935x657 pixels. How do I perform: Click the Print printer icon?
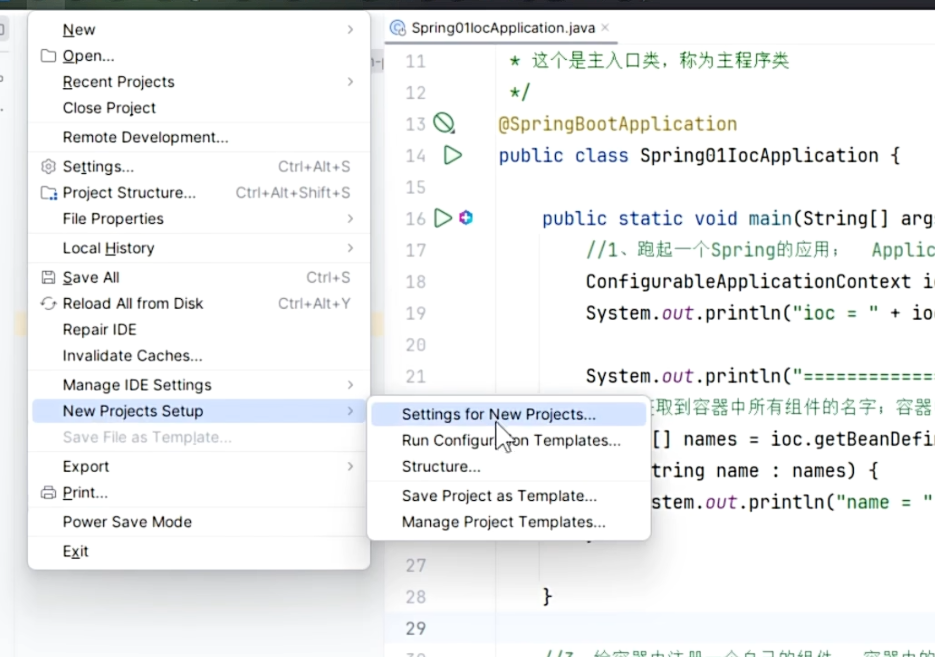coord(48,493)
